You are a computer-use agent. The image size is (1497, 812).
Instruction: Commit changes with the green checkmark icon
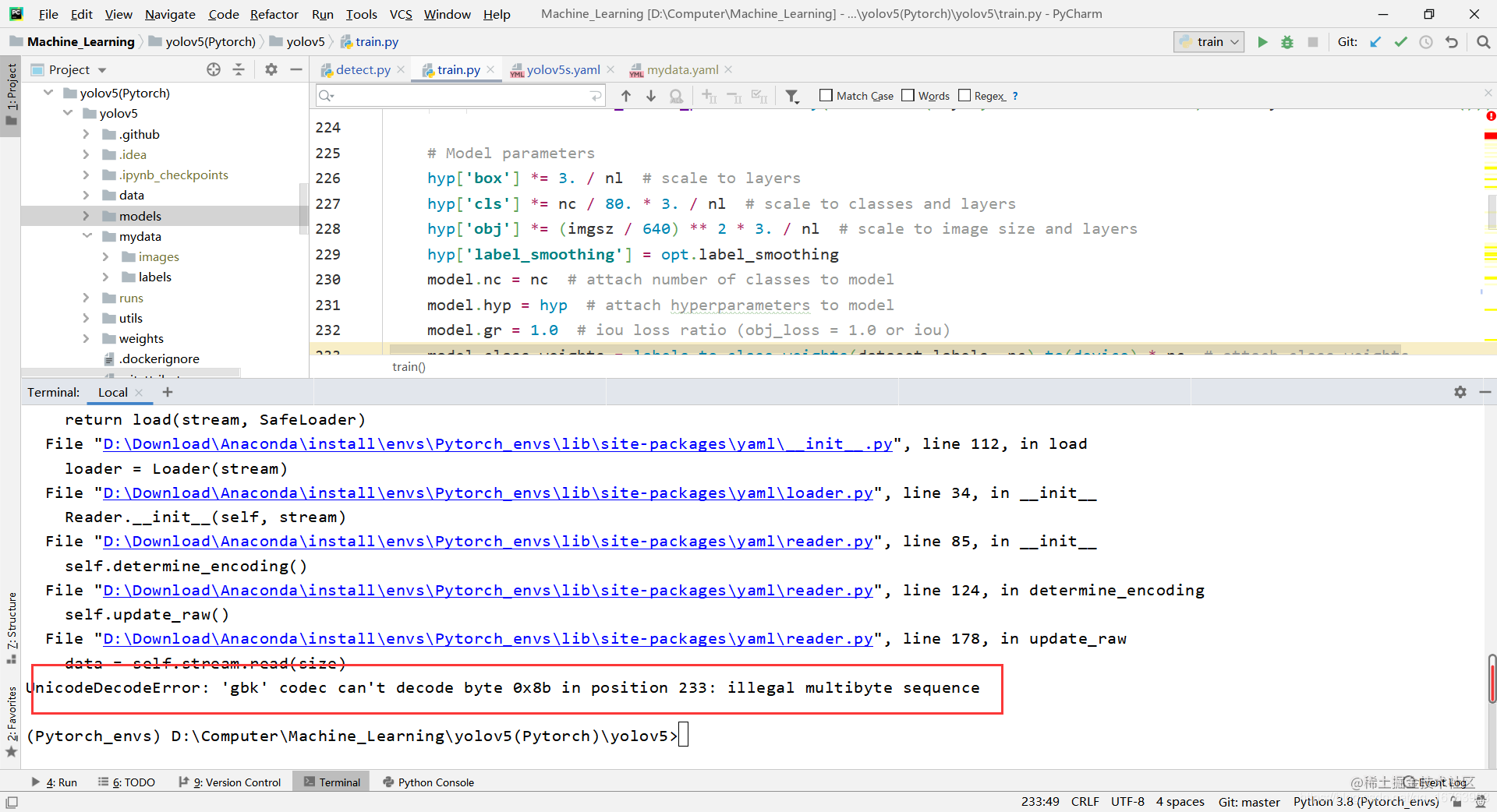[1401, 42]
